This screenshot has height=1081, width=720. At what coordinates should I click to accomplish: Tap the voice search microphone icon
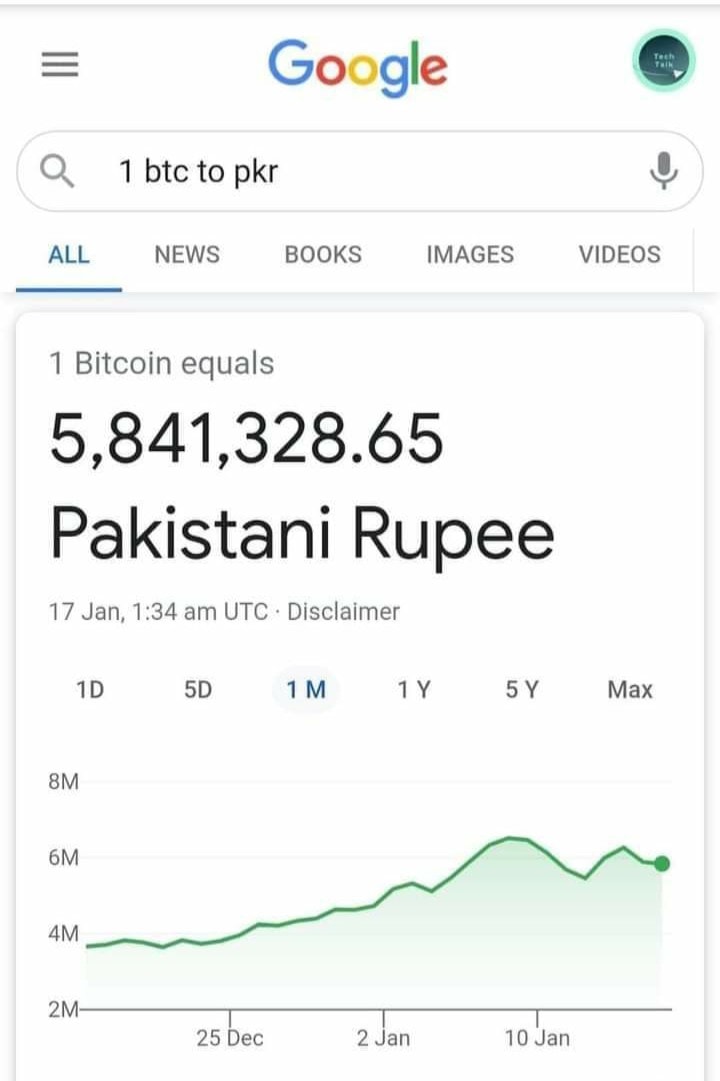tap(663, 171)
